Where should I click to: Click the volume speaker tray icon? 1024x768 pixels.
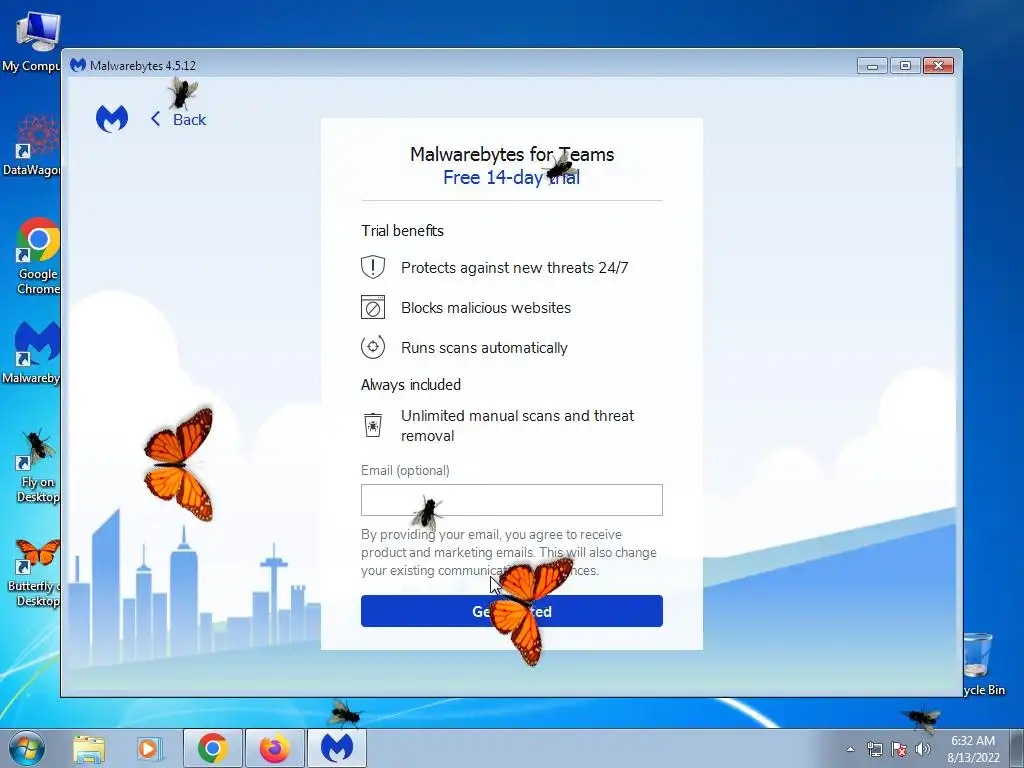(923, 749)
